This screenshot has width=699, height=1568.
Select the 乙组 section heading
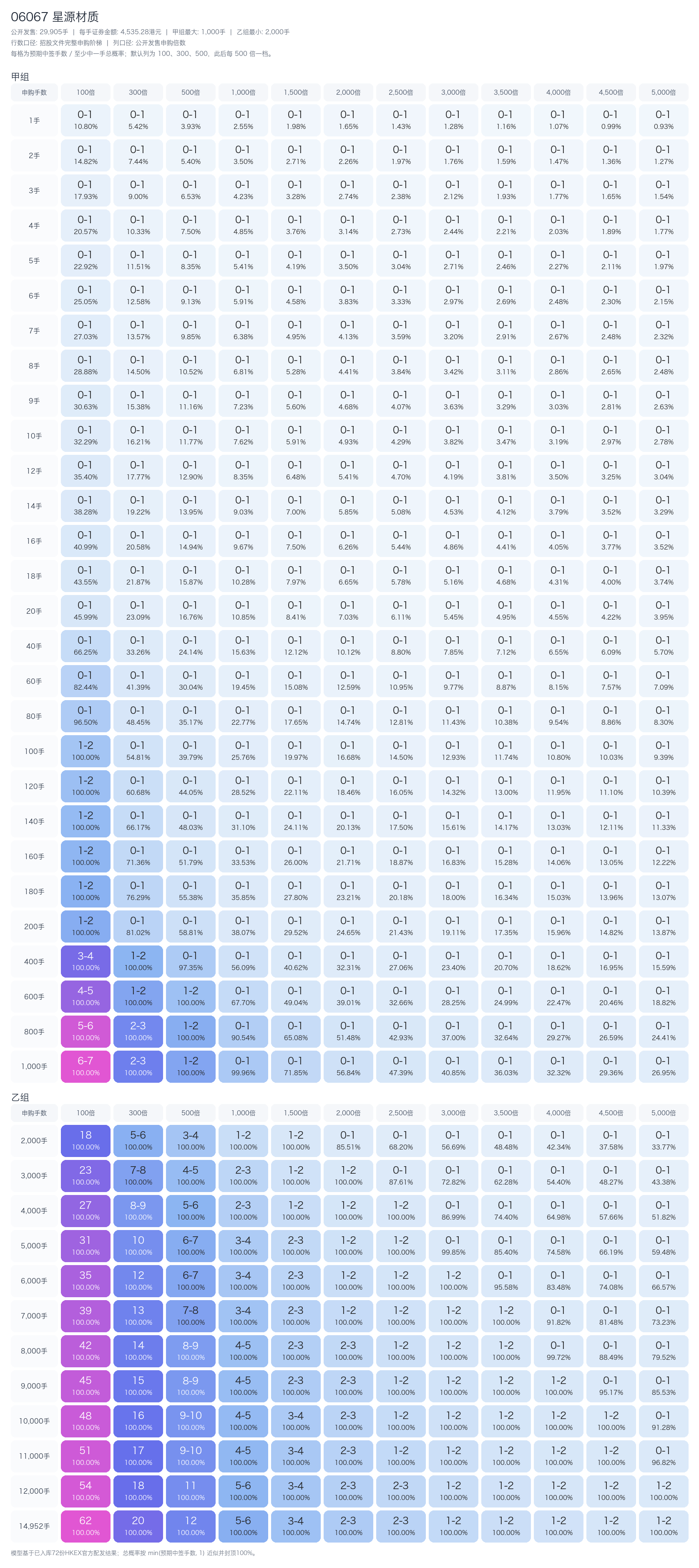[x=20, y=1097]
